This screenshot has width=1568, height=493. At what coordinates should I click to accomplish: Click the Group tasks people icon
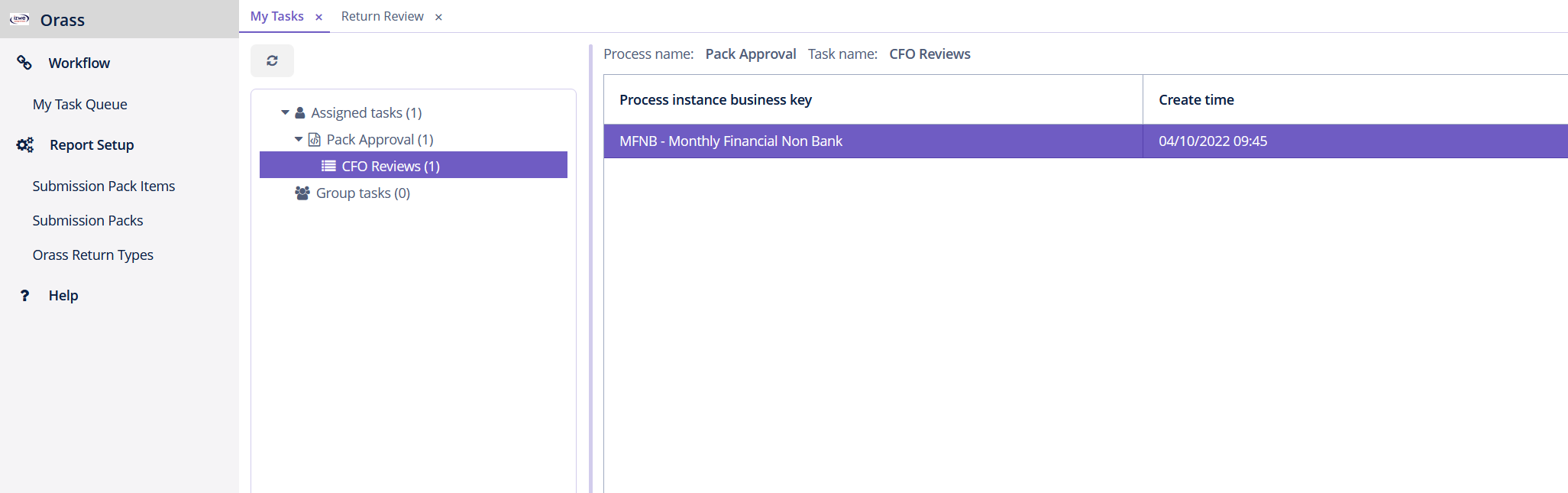pyautogui.click(x=302, y=193)
